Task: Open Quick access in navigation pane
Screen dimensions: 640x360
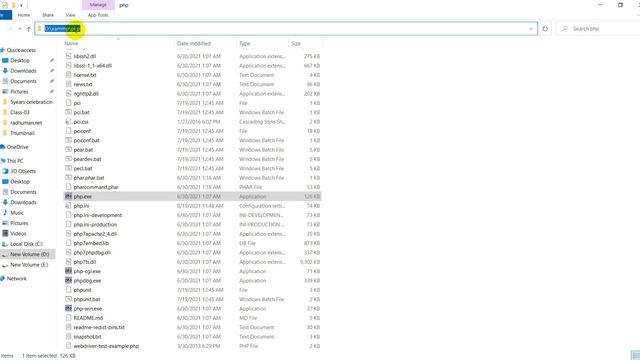Action: (x=21, y=50)
